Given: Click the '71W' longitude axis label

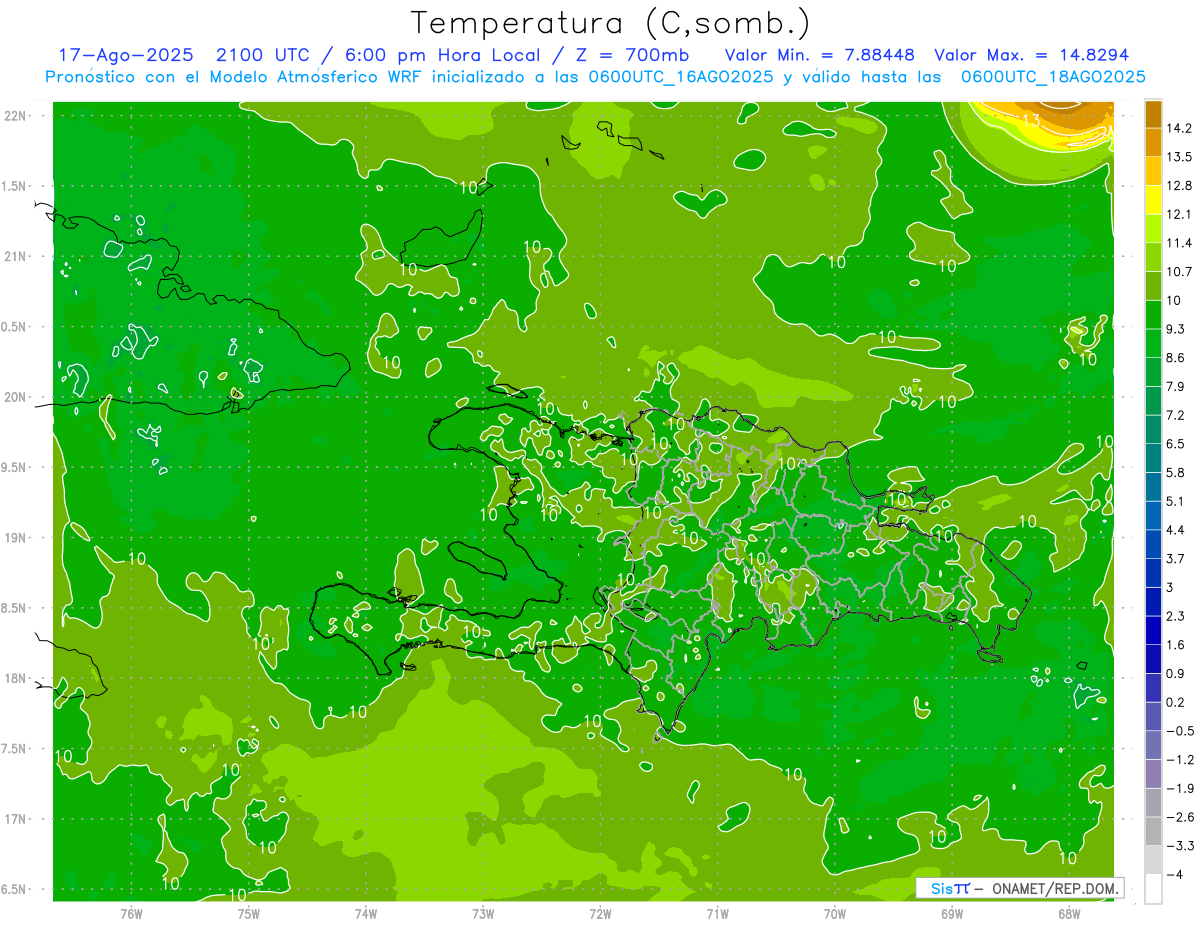Looking at the screenshot, I should 717,914.
